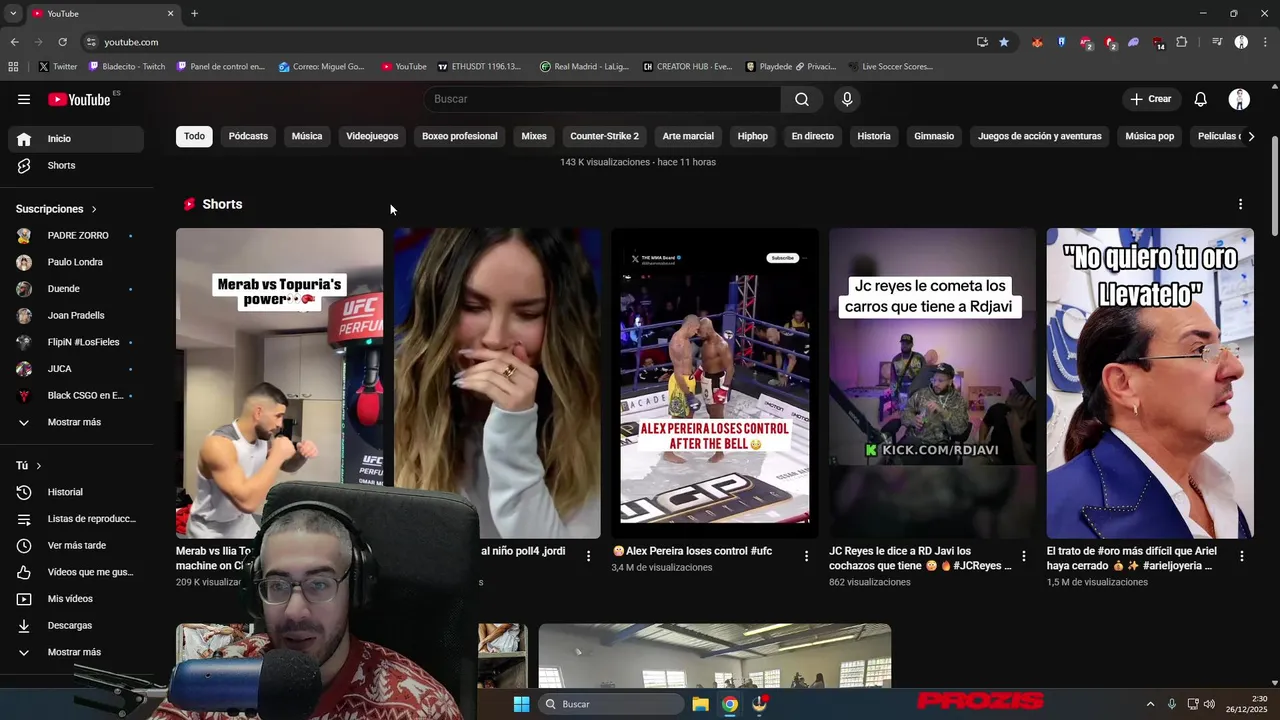Select the Gimnasio chip

[x=934, y=136]
